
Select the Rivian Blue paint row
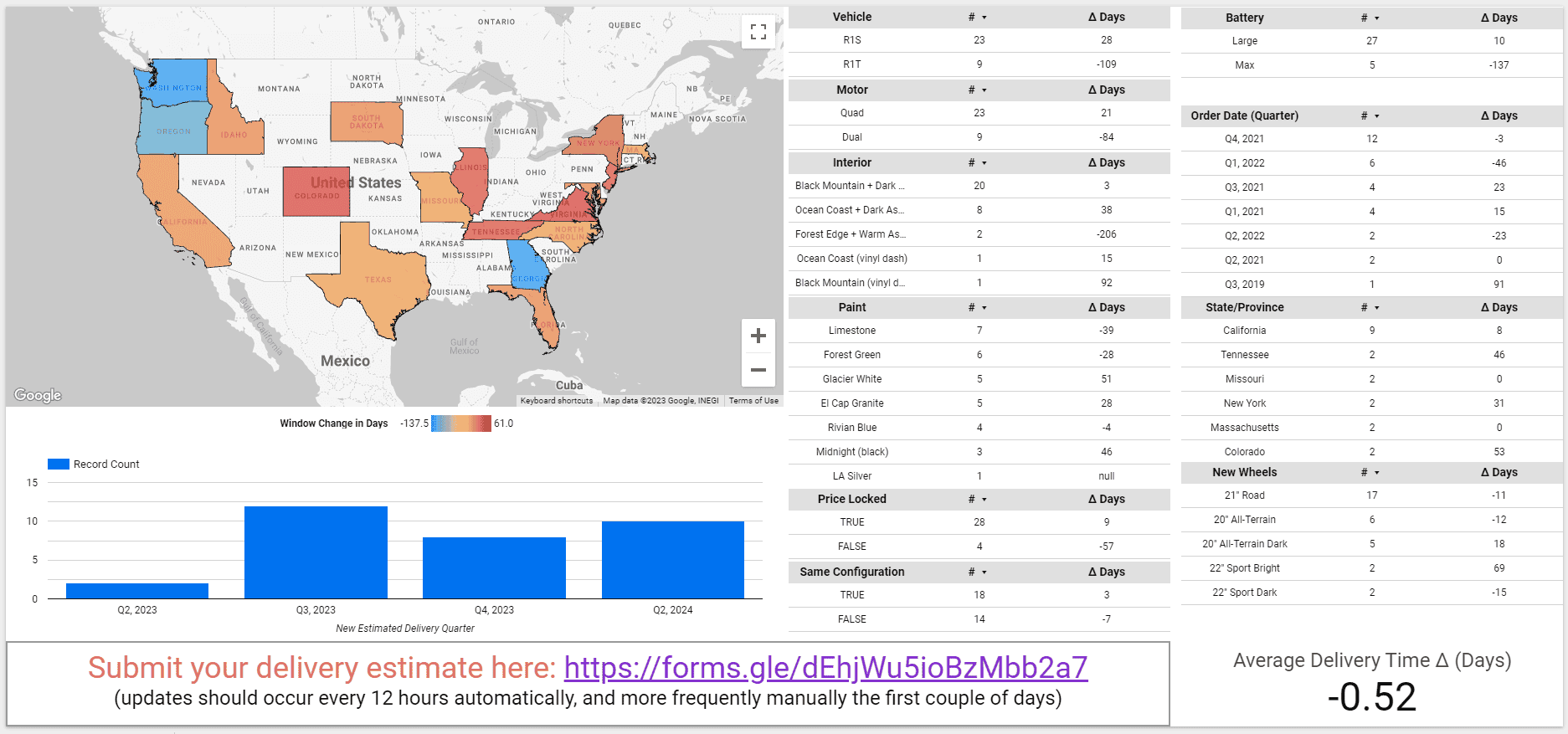(979, 428)
